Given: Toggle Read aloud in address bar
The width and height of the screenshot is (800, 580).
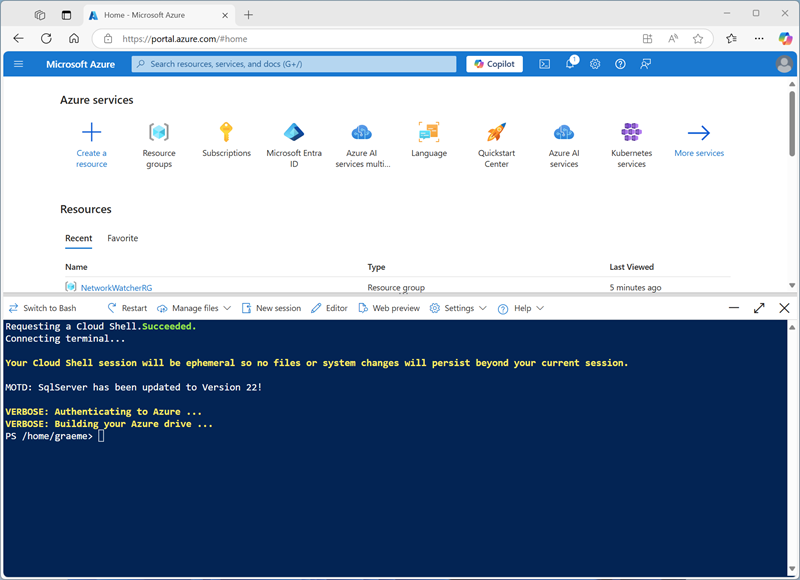Looking at the screenshot, I should click(x=673, y=39).
